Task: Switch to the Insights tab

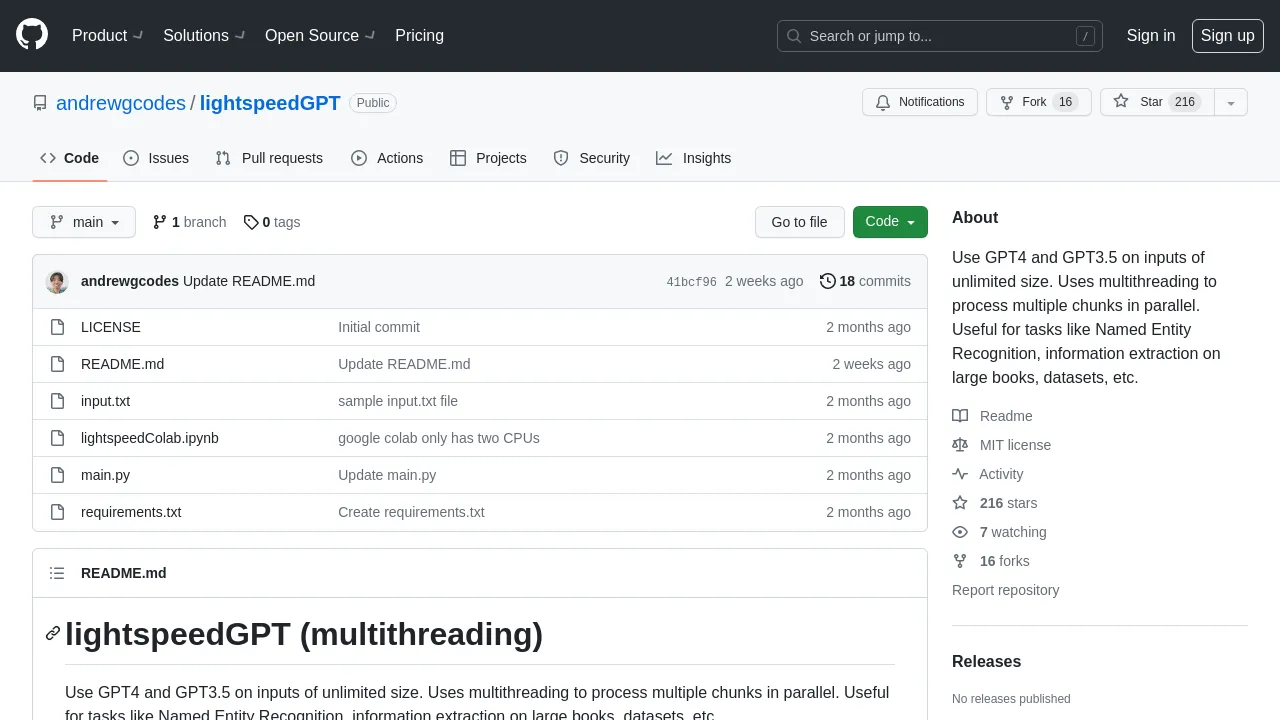Action: [694, 158]
